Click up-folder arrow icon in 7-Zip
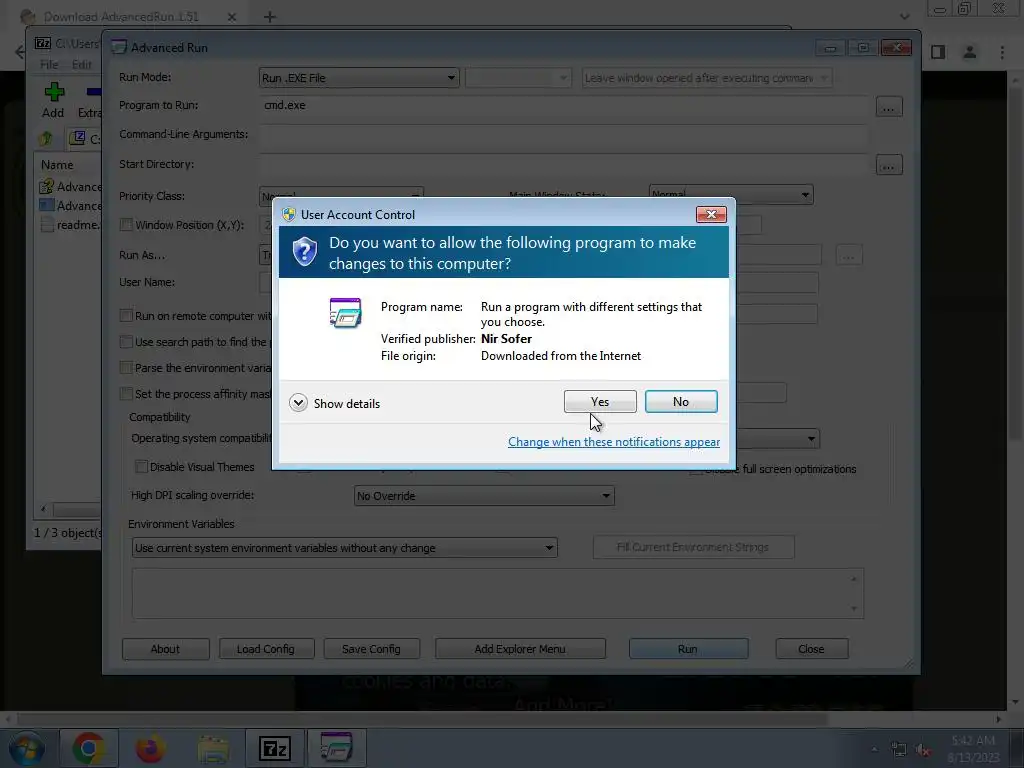 [x=46, y=138]
